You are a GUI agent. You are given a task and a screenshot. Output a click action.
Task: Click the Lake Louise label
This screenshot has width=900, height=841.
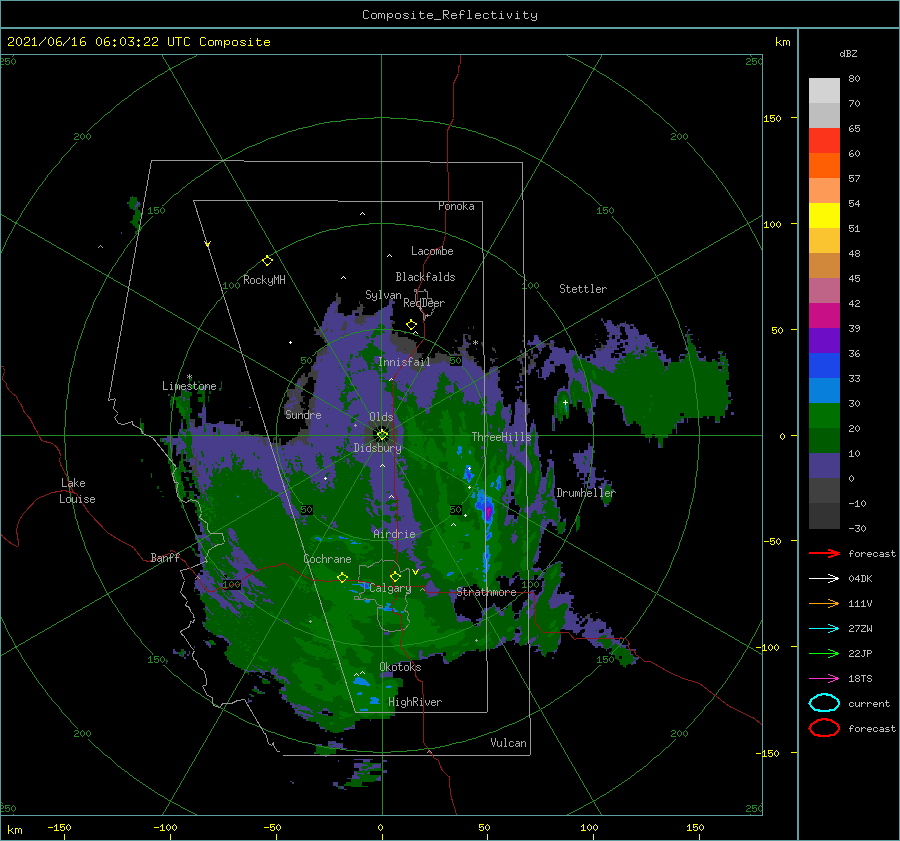tap(77, 491)
